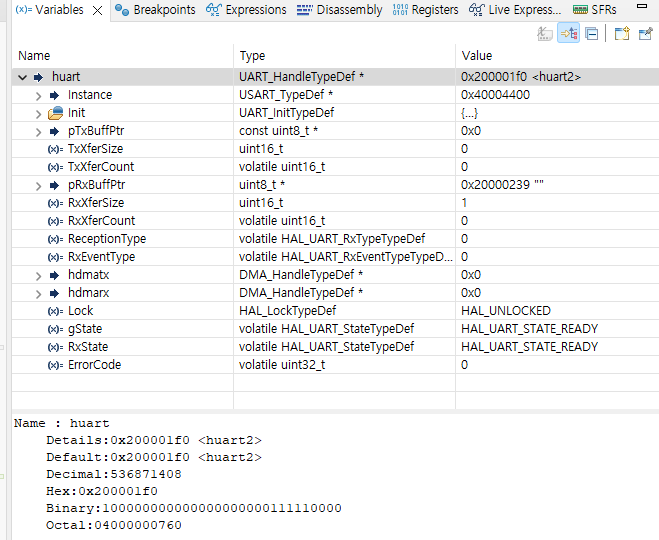The height and width of the screenshot is (540, 659).
Task: Open the Live Expressions tab
Action: click(x=515, y=10)
